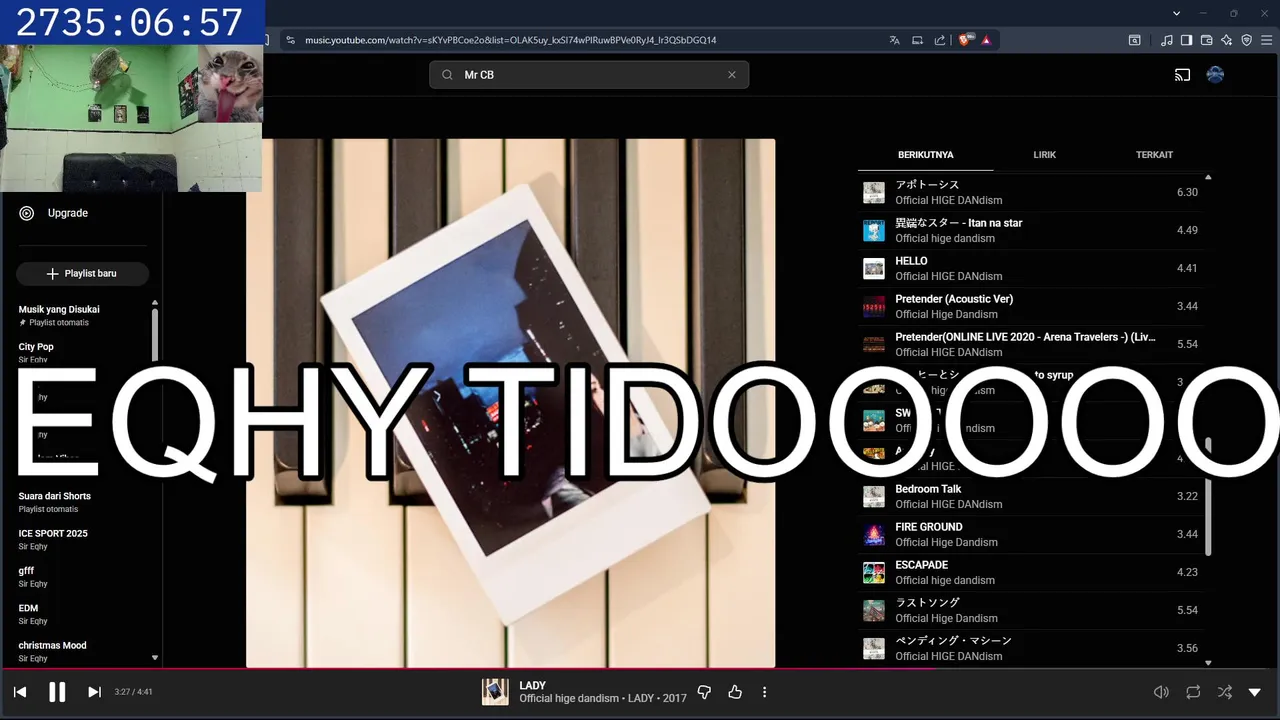
Task: Dislike the song LADY
Action: (x=704, y=692)
